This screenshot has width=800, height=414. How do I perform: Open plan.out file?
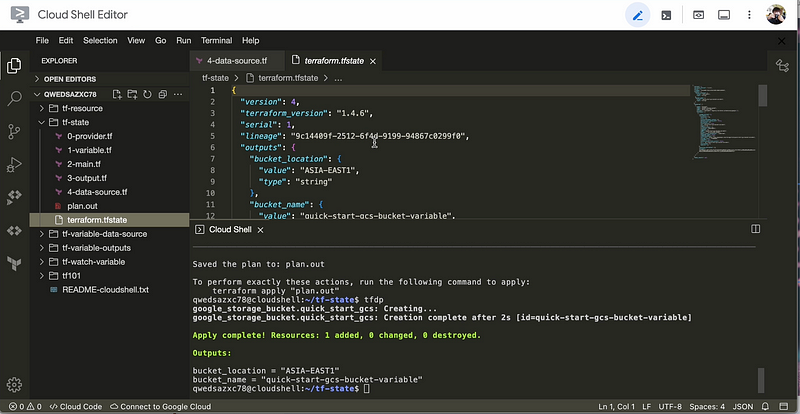coord(82,206)
